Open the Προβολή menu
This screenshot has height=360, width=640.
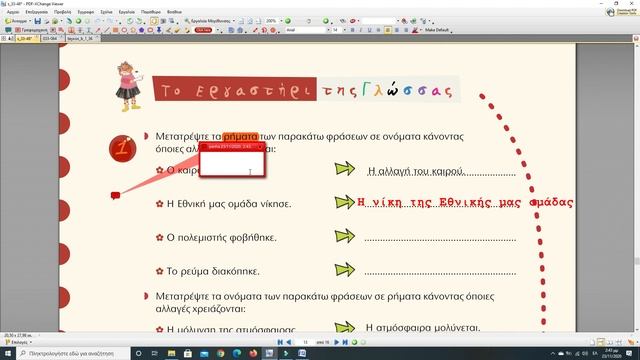(62, 12)
